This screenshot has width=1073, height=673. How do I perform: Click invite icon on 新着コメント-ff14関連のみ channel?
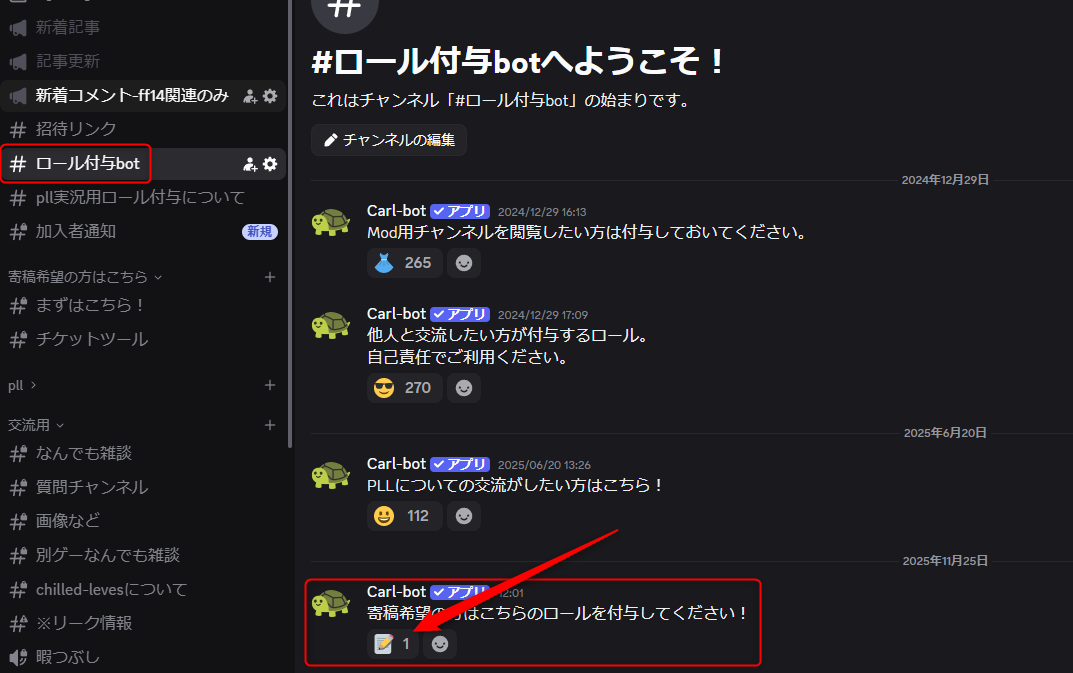coord(250,96)
